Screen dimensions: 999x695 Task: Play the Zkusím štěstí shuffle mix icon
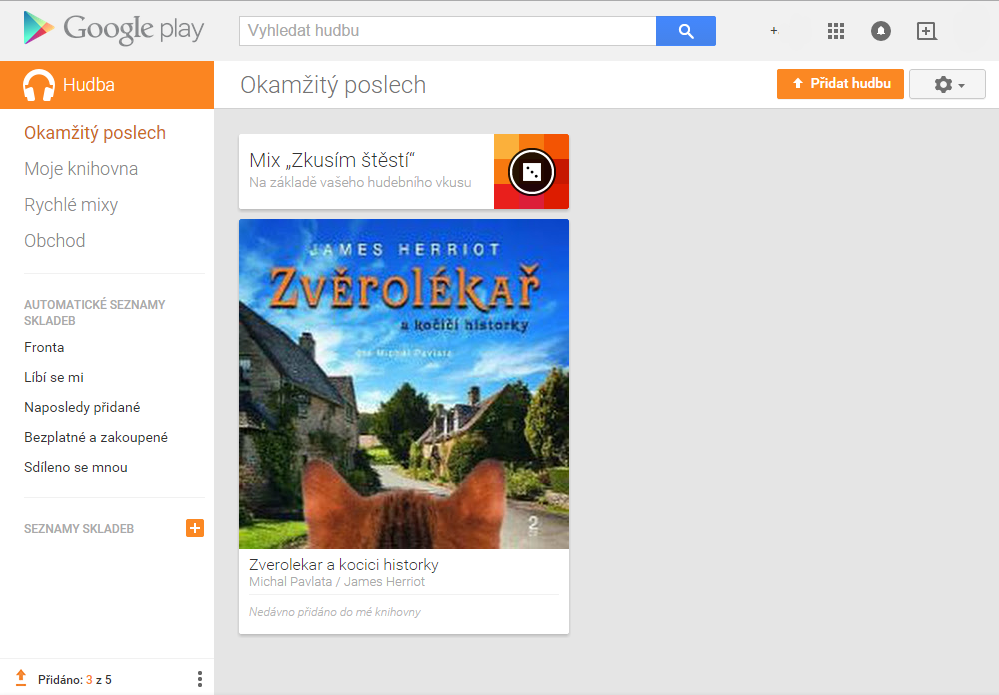[x=531, y=171]
